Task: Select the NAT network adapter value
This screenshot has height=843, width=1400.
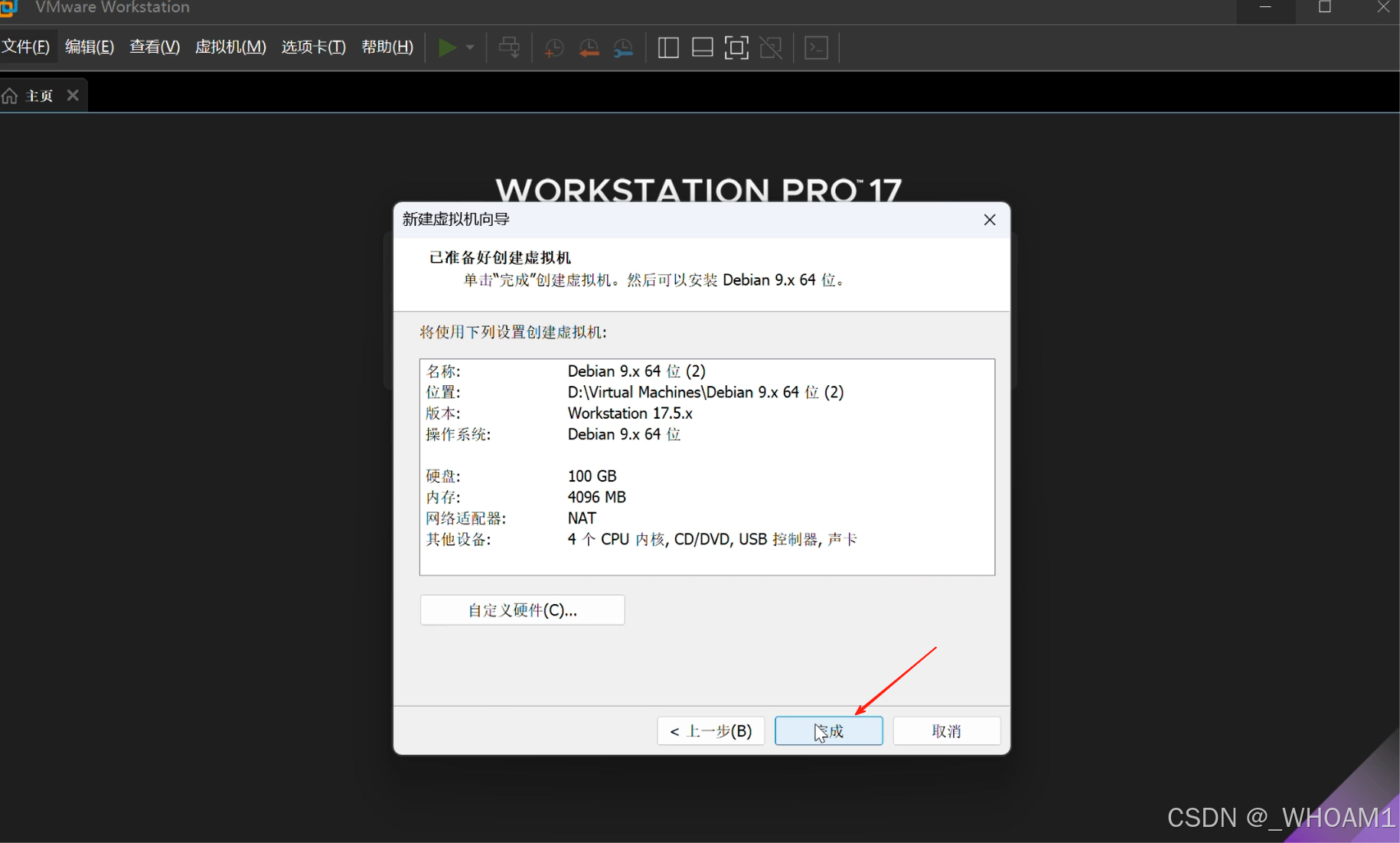Action: [x=582, y=518]
